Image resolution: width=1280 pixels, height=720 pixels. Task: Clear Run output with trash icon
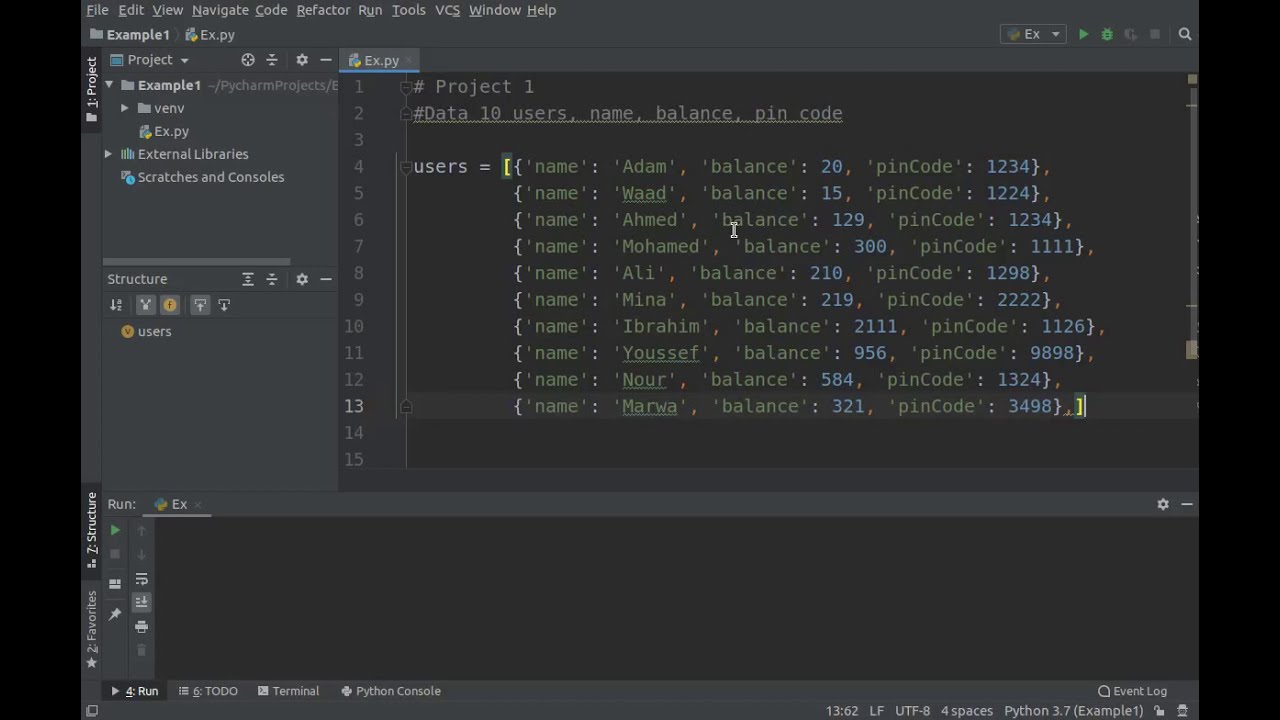pos(141,650)
